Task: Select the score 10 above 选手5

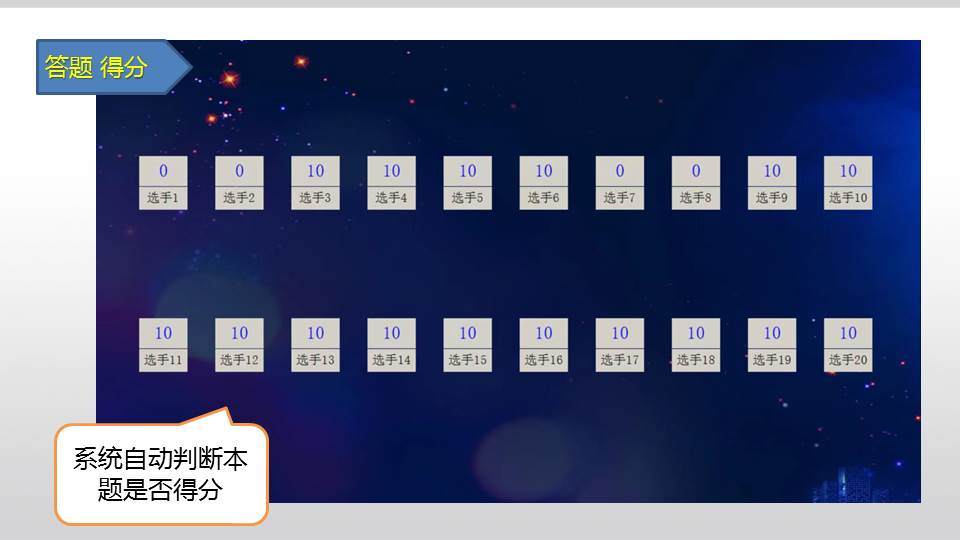Action: tap(468, 171)
